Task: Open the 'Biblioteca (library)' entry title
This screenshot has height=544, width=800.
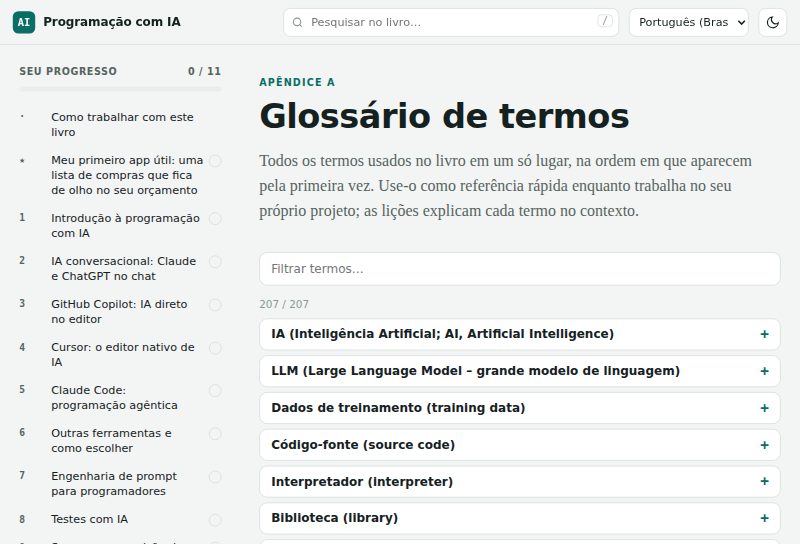Action: (334, 518)
